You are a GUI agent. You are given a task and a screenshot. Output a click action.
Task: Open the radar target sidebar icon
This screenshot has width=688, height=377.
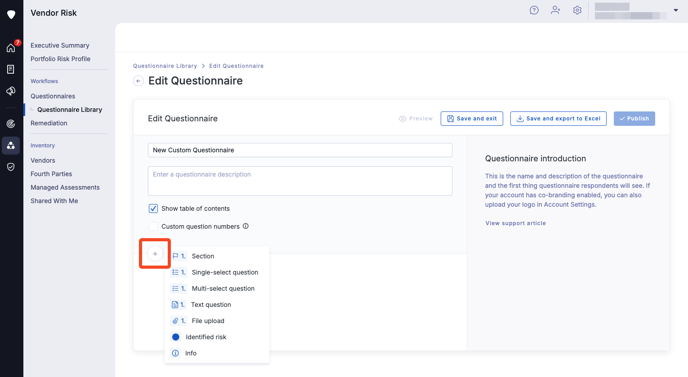11,124
